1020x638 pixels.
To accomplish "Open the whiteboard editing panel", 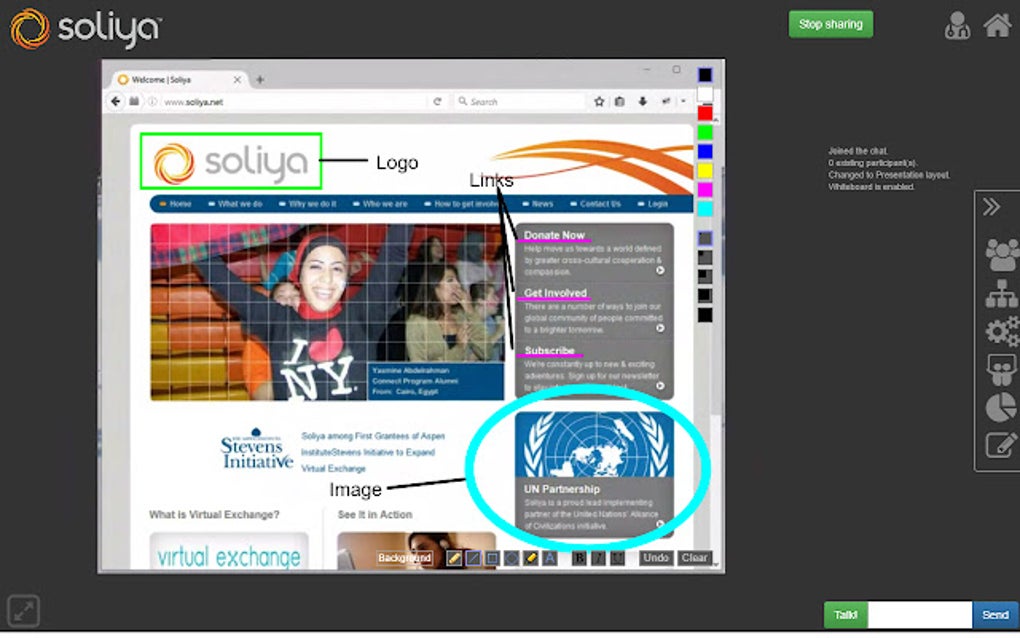I will 1001,443.
